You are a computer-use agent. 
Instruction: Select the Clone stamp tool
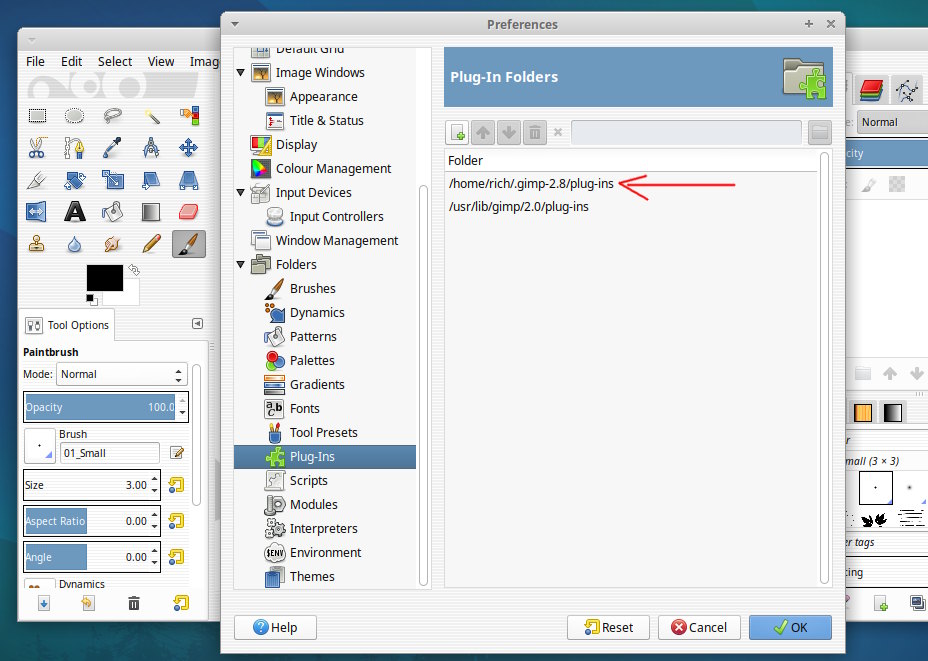point(37,243)
